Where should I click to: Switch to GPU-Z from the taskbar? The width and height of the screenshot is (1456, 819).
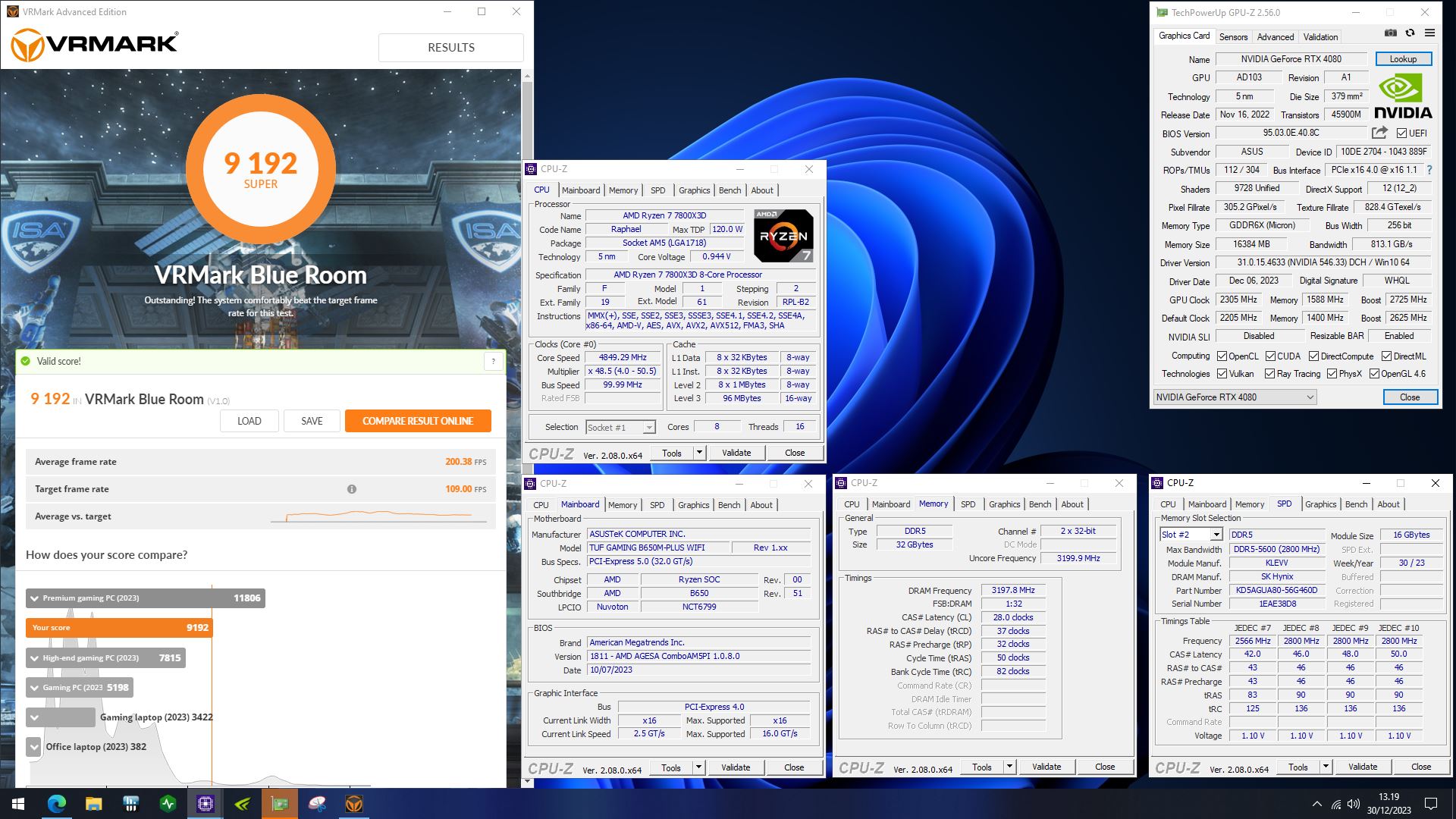280,804
